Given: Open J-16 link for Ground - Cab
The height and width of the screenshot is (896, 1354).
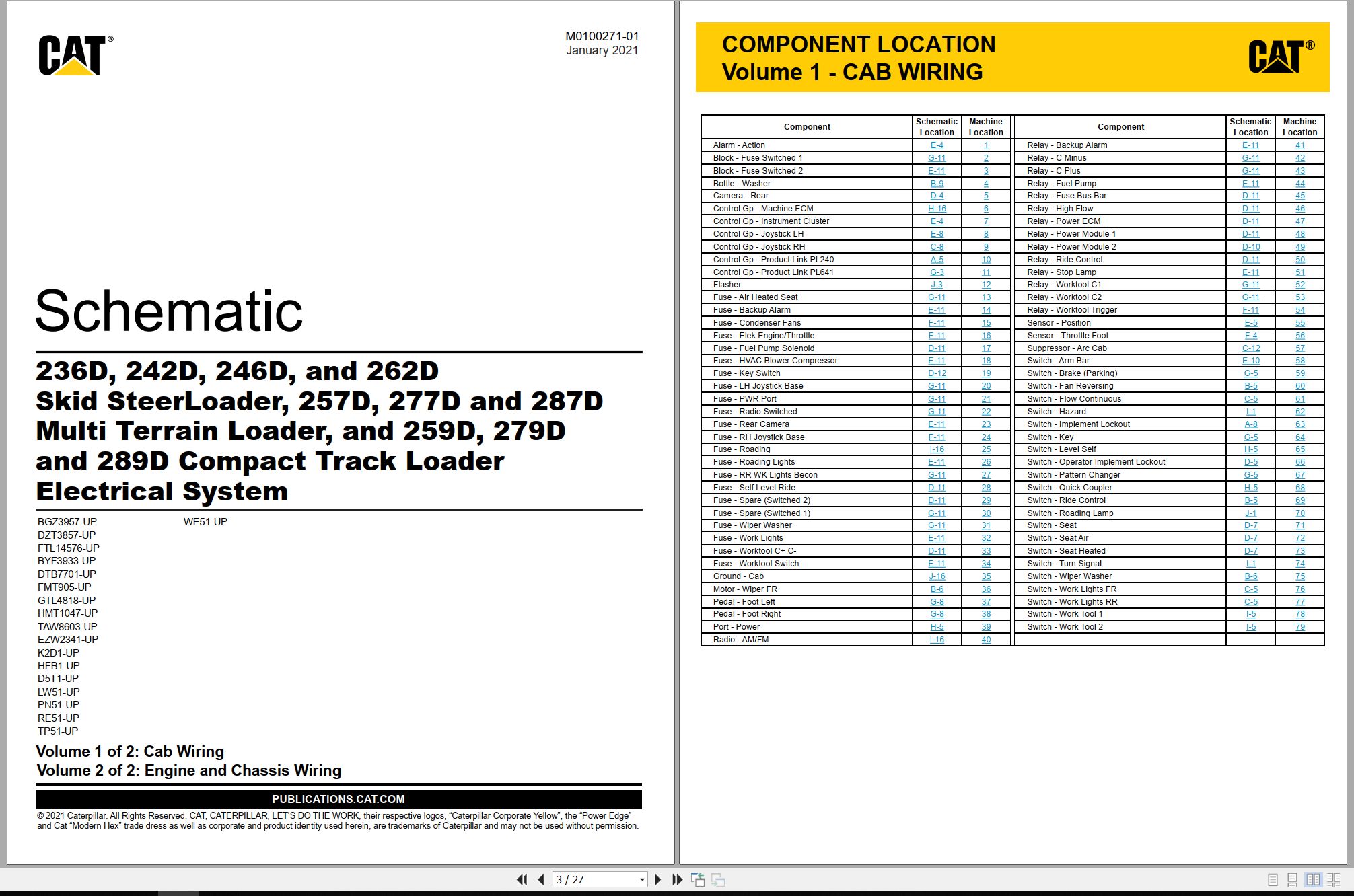Looking at the screenshot, I should 937,576.
